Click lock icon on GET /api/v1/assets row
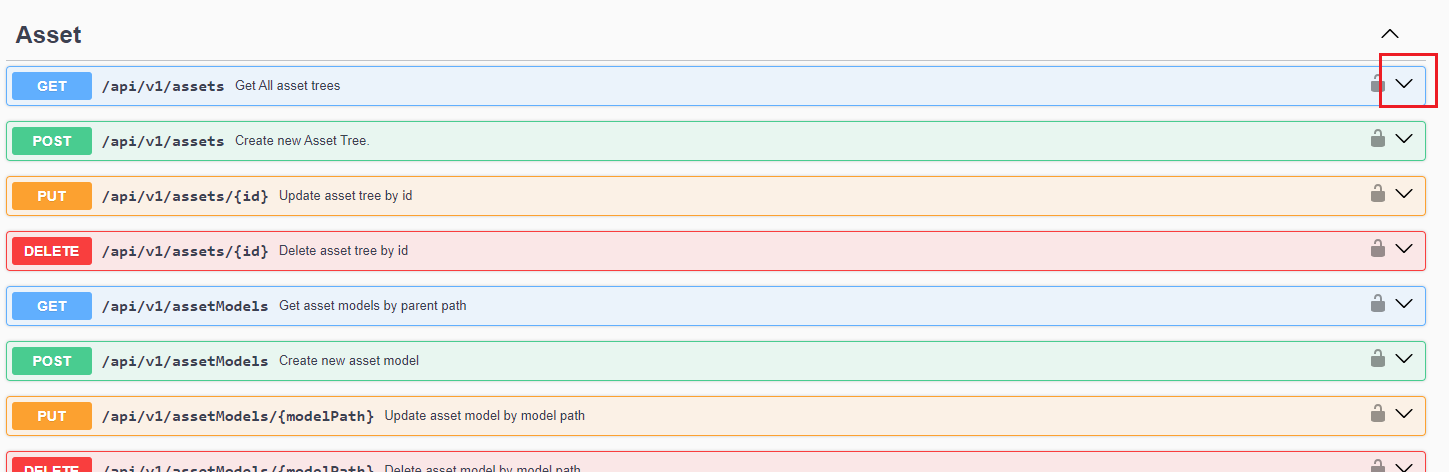Viewport: 1449px width, 472px height. (1377, 84)
